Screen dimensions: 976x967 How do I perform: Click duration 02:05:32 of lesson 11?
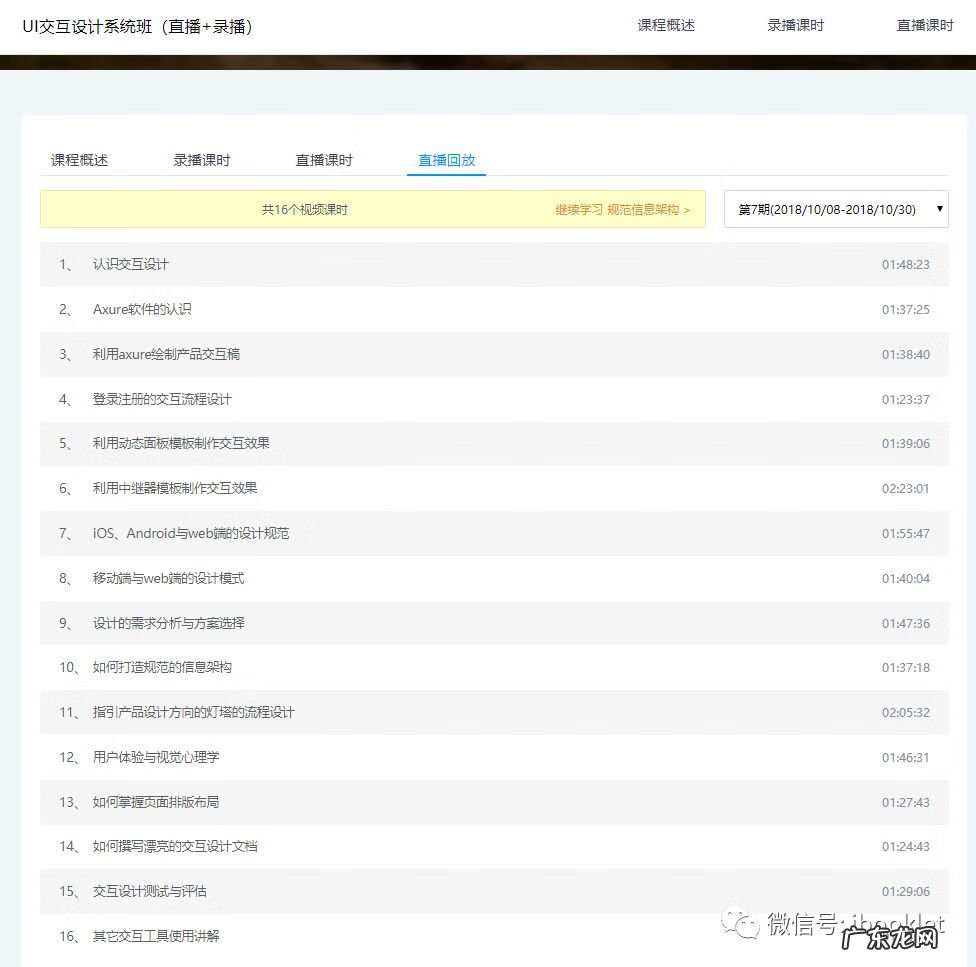906,712
